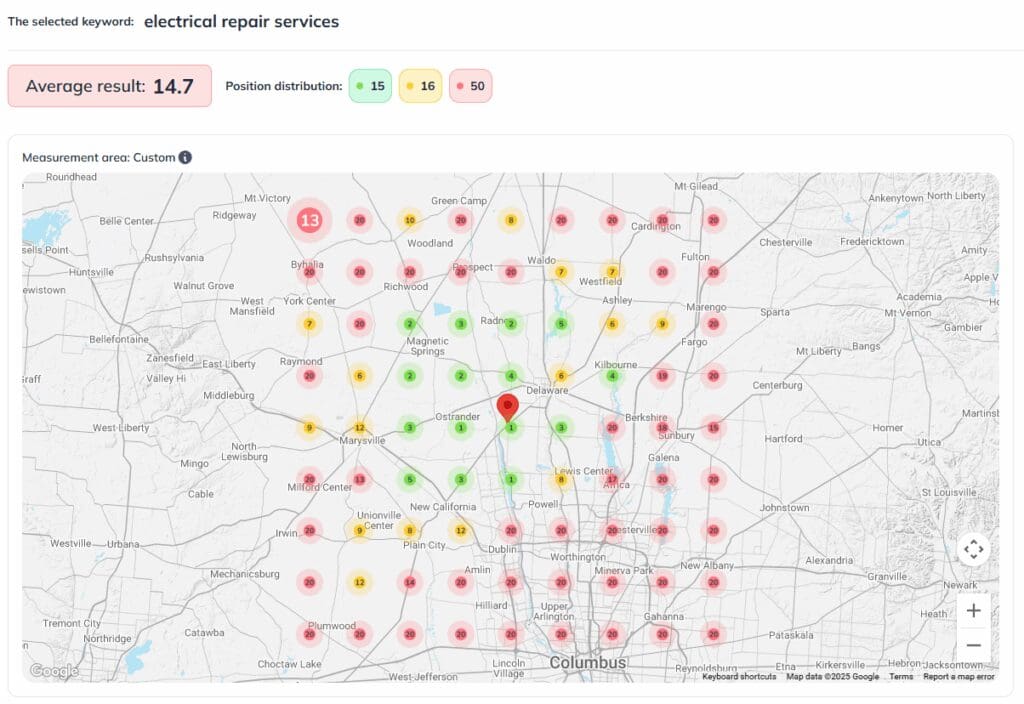
Task: Select the red 18 marker near Sunbury
Action: 662,428
